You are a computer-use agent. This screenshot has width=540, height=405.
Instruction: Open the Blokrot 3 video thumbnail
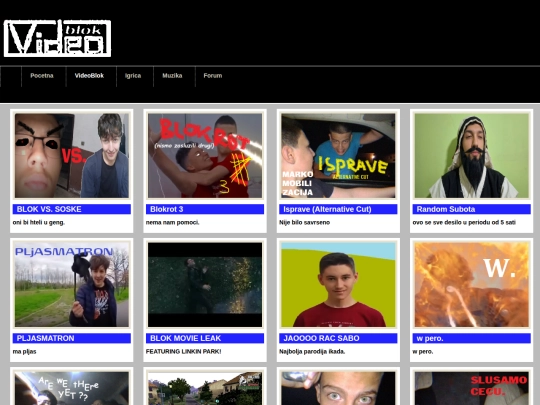pyautogui.click(x=205, y=156)
